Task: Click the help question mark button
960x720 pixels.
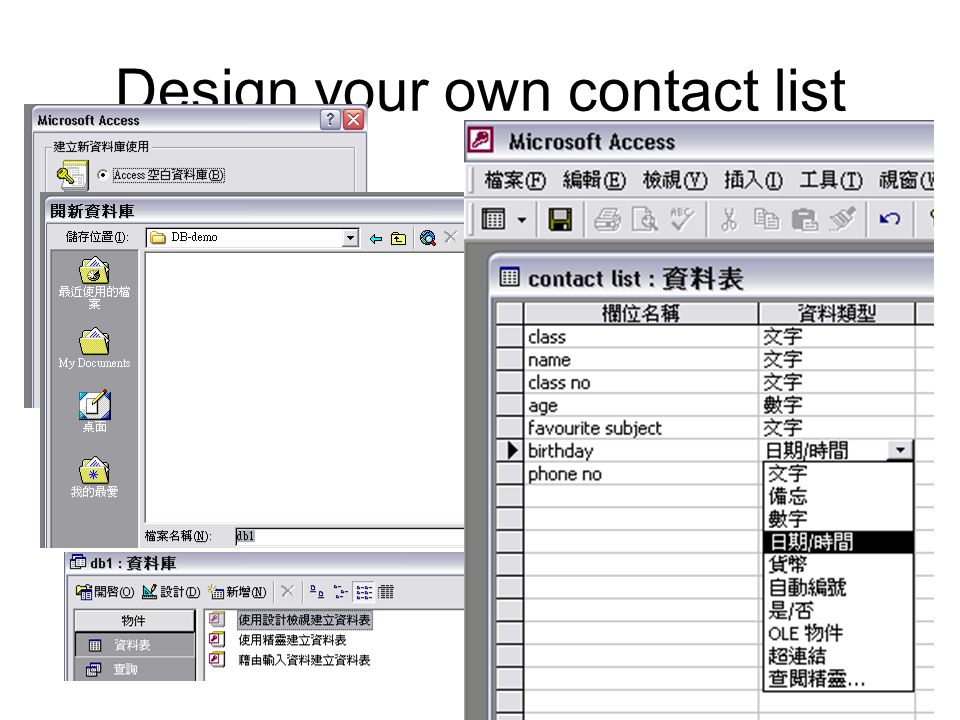Action: [330, 119]
